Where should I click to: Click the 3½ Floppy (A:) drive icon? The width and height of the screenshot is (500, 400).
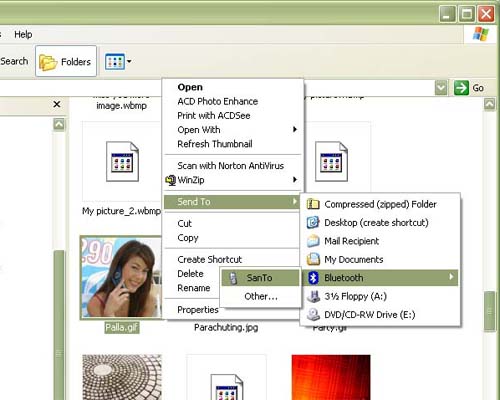coord(313,296)
